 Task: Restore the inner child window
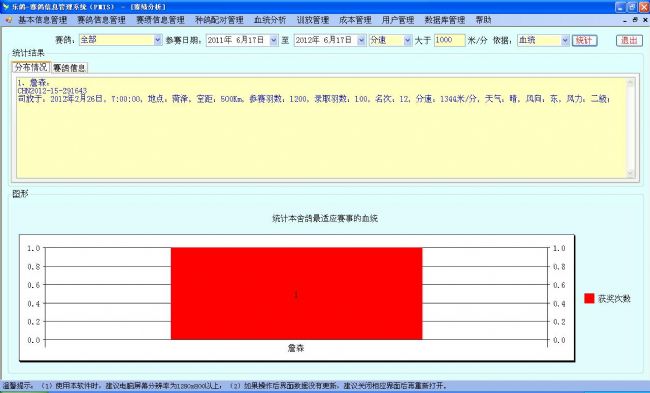[x=635, y=20]
